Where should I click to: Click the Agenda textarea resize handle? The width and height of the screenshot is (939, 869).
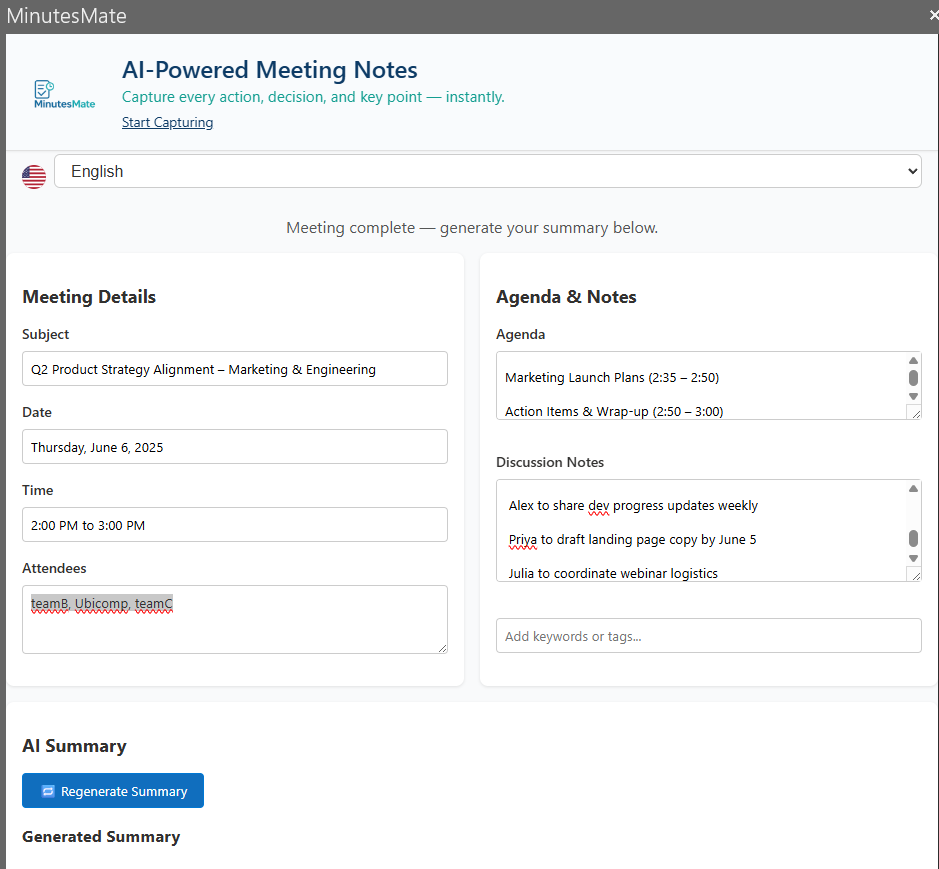pos(914,412)
